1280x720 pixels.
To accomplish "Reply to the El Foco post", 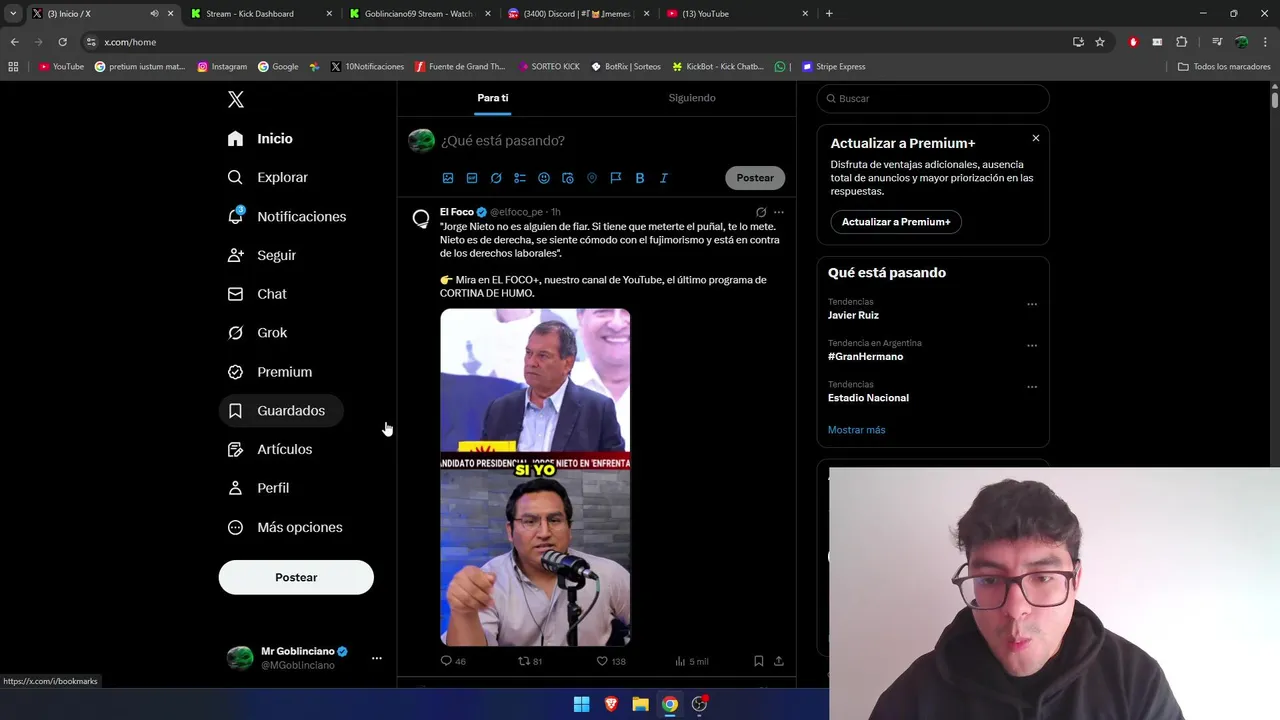I will pos(453,661).
